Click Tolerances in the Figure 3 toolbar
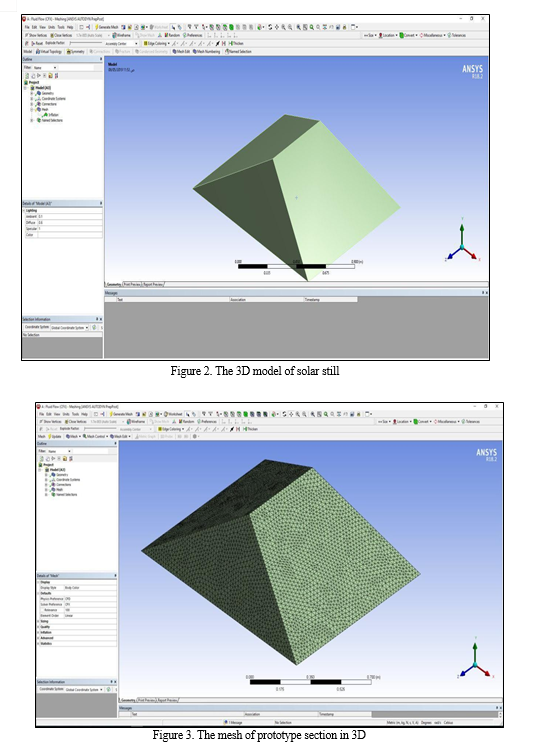This screenshot has width=535, height=748. [471, 422]
